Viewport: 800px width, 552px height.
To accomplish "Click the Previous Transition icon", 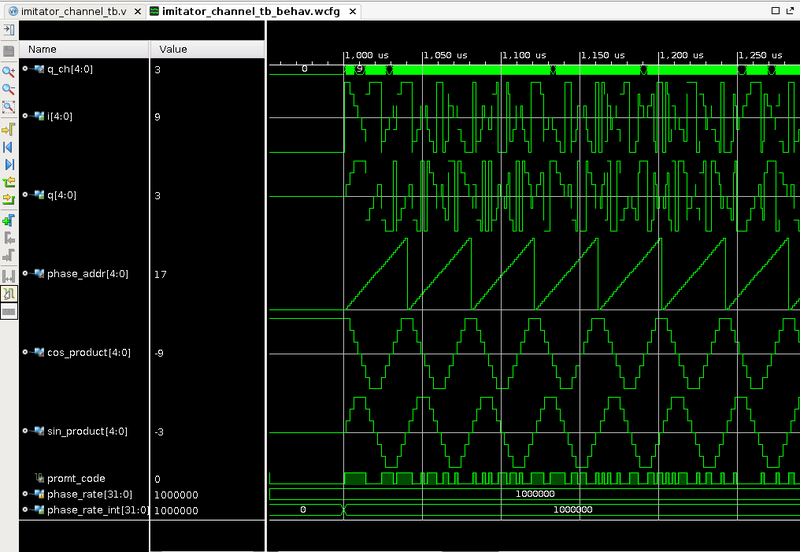I will (x=9, y=182).
